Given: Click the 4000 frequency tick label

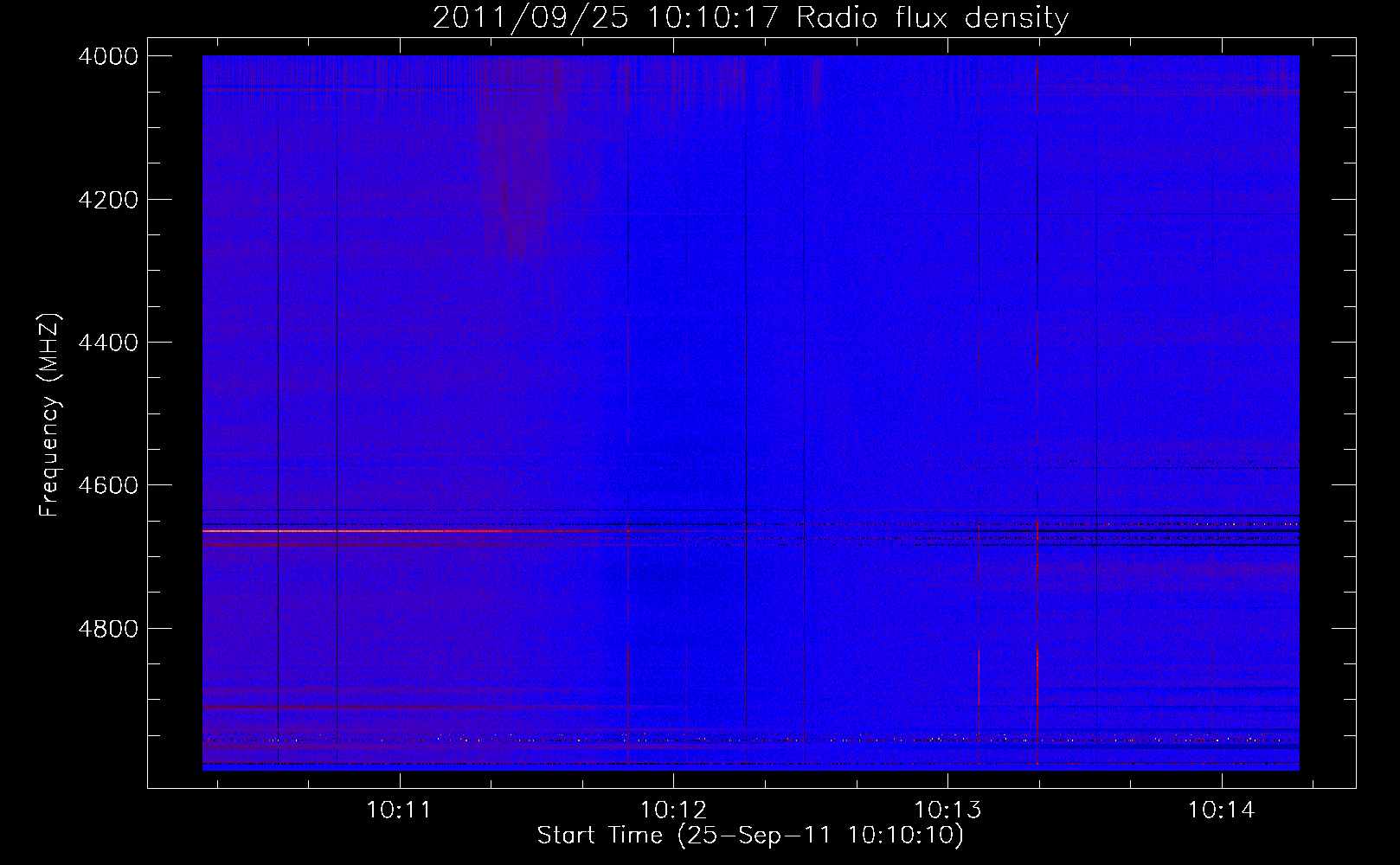Looking at the screenshot, I should coord(108,56).
